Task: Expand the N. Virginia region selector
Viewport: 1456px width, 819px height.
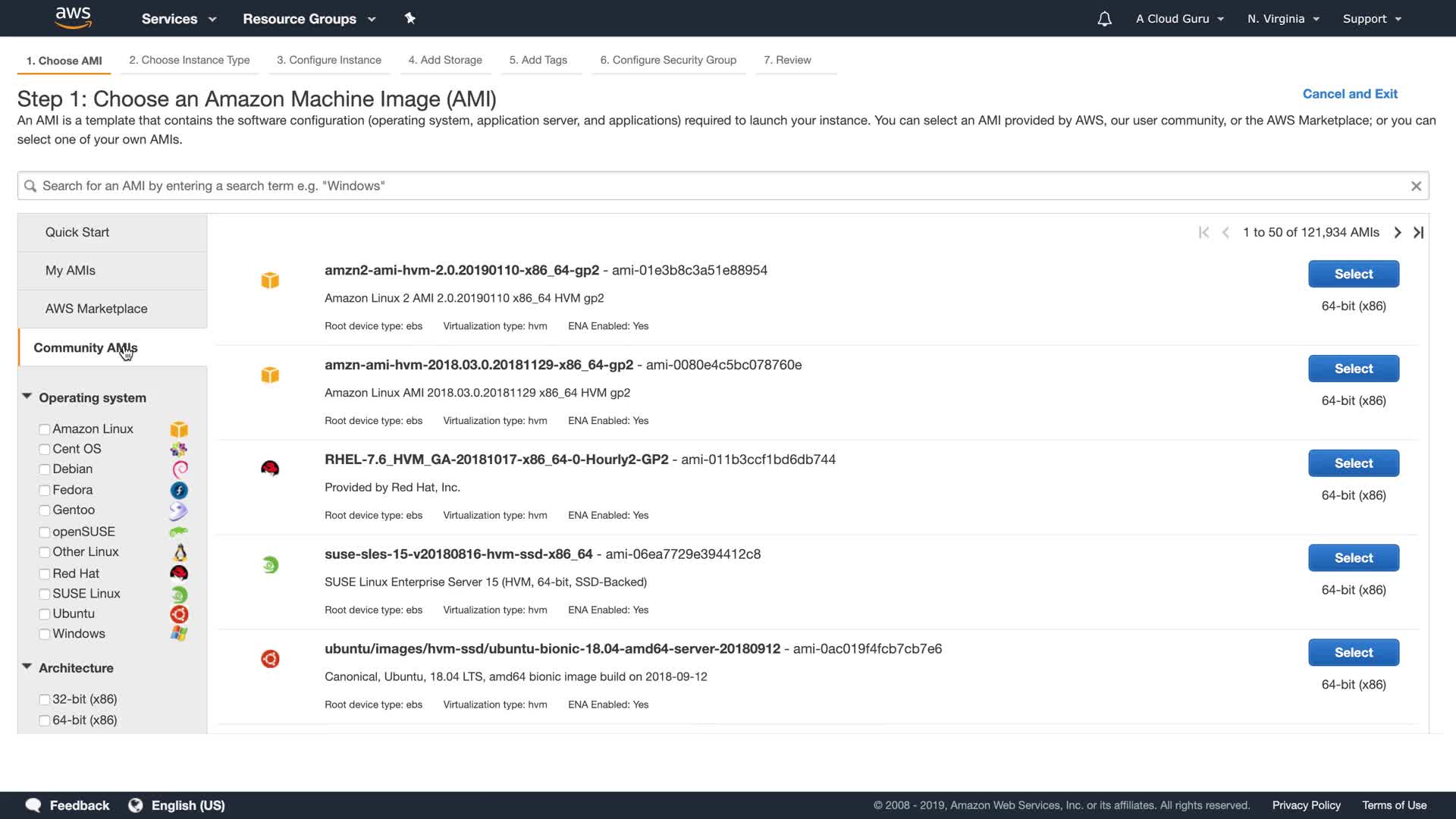Action: (1283, 19)
